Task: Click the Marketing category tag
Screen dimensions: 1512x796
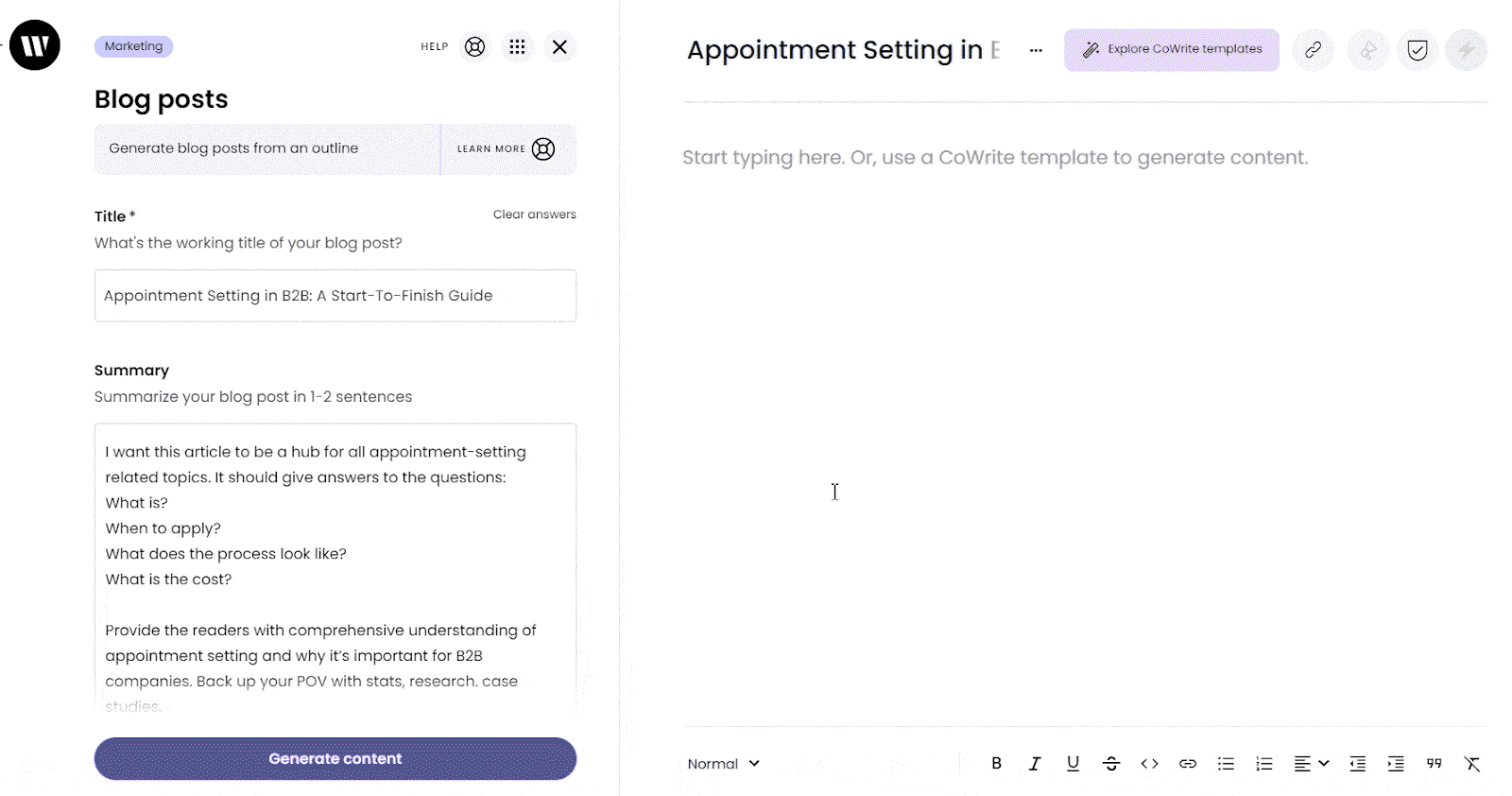Action: click(x=133, y=46)
